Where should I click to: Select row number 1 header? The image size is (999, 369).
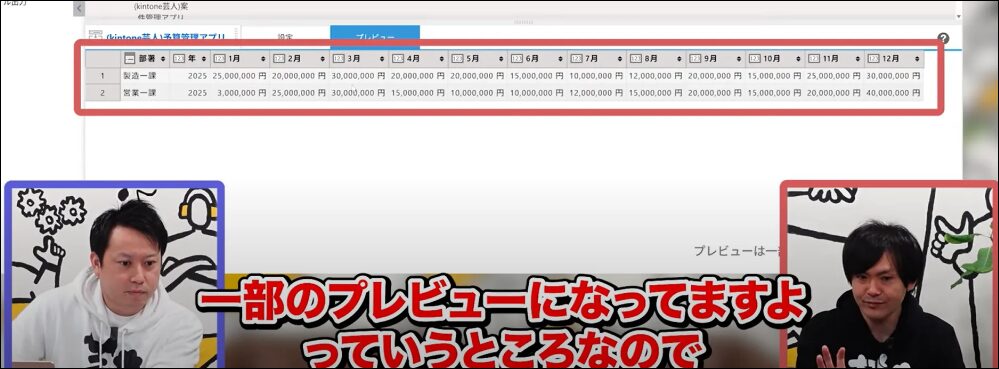(103, 75)
